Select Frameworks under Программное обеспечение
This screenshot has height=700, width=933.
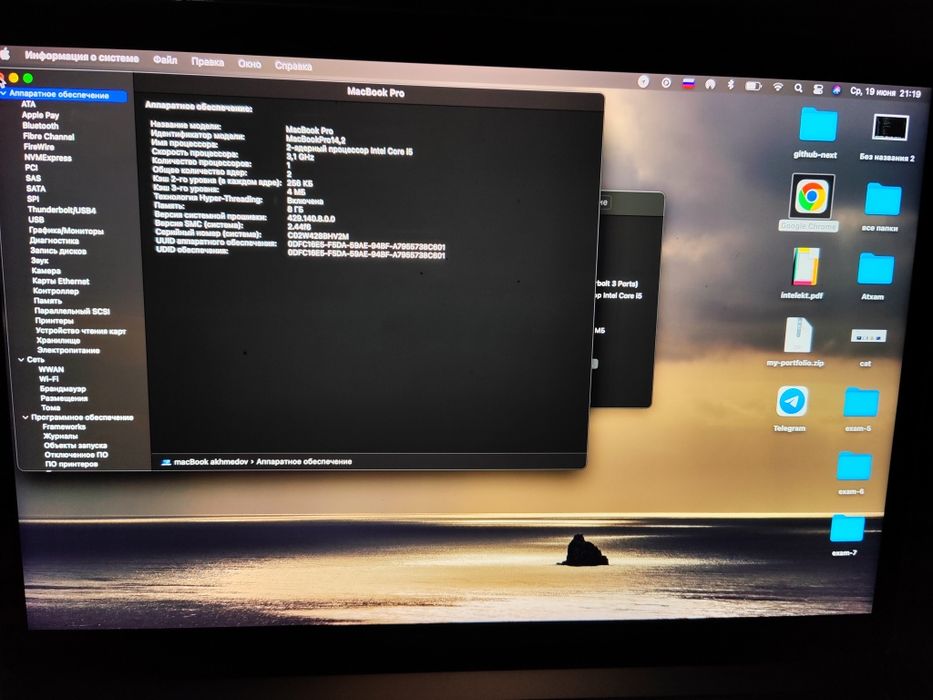[x=64, y=427]
